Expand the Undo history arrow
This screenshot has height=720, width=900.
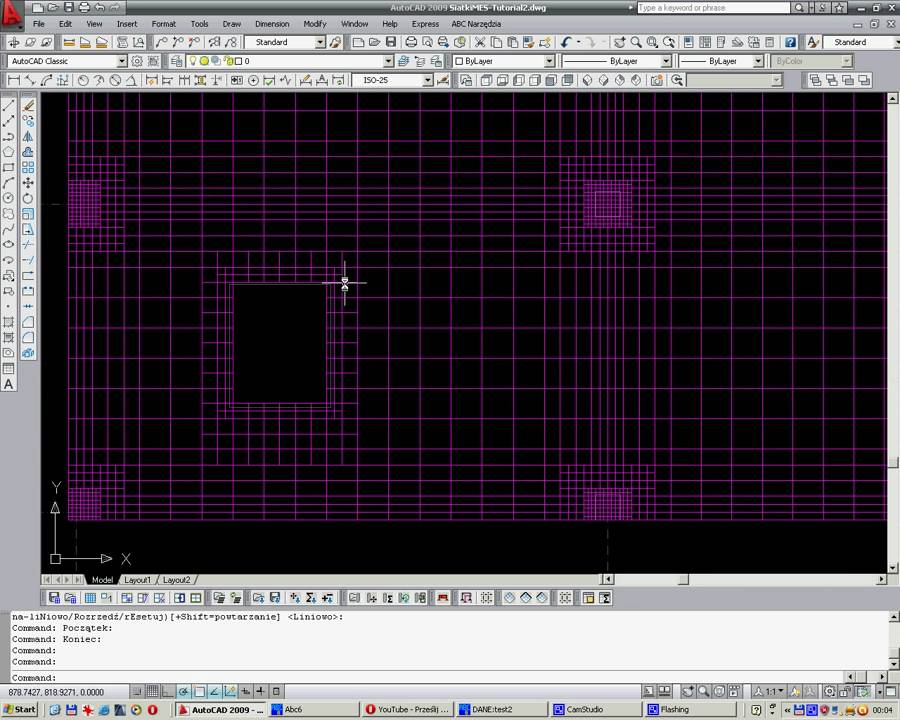578,42
